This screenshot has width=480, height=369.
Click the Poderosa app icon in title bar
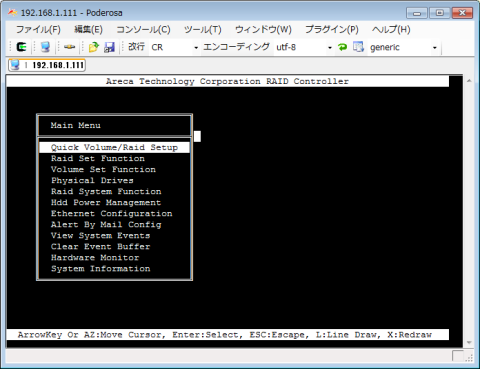pos(13,13)
